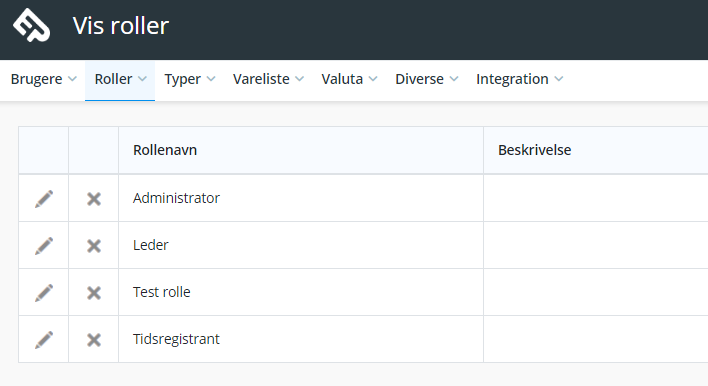The image size is (708, 386).
Task: Open the Vareliste menu
Action: (x=268, y=79)
